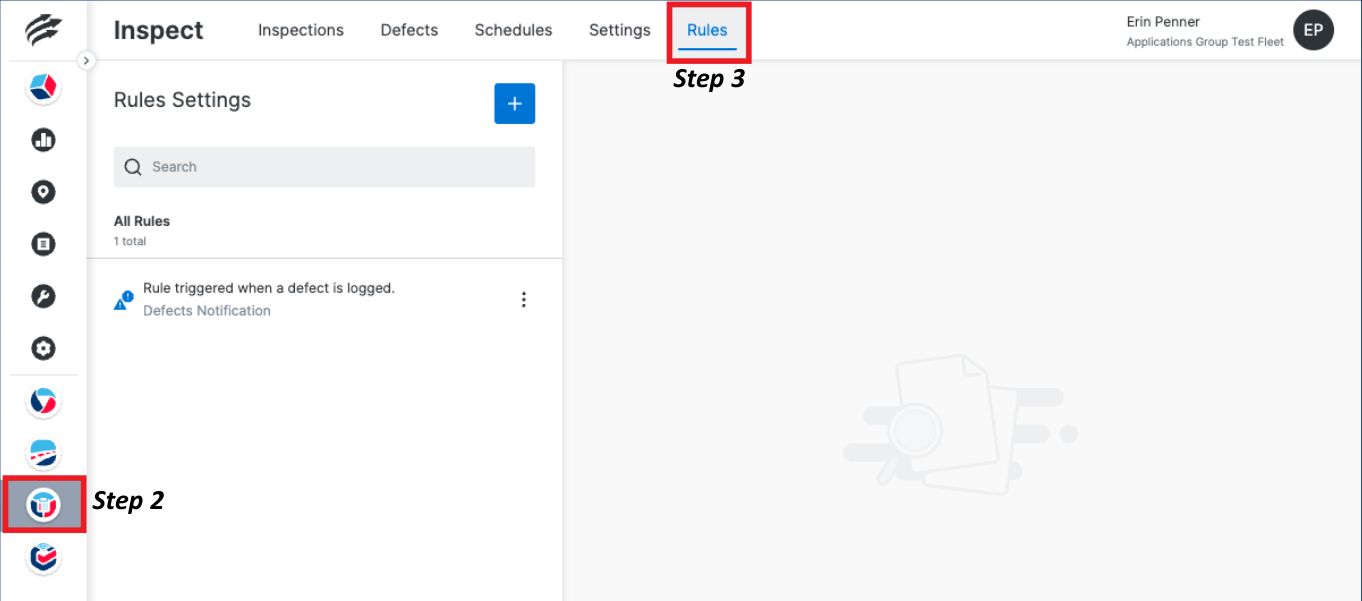1362x601 pixels.
Task: Click the road-themed app icon in sidebar
Action: tap(43, 453)
